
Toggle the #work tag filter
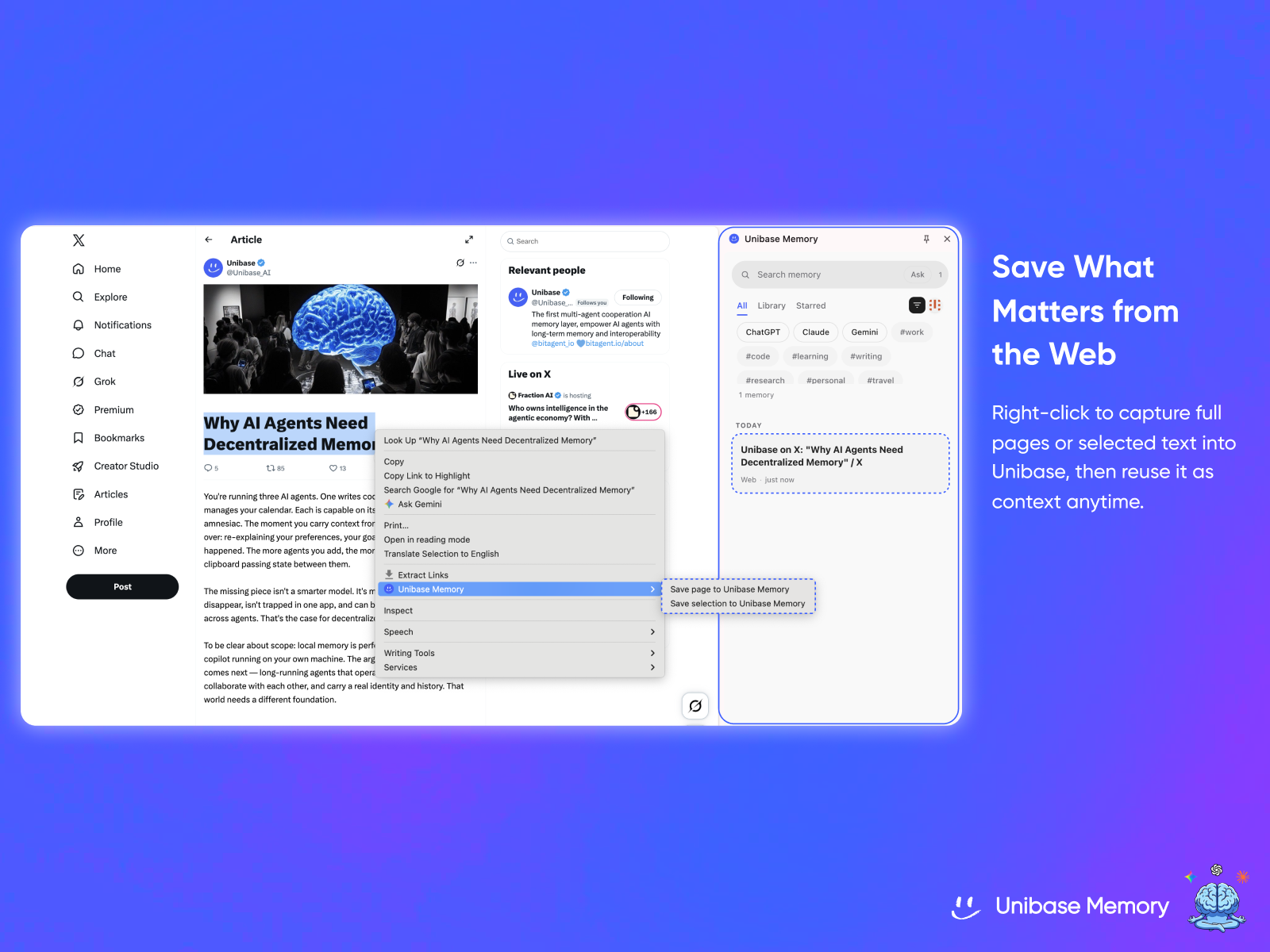911,332
